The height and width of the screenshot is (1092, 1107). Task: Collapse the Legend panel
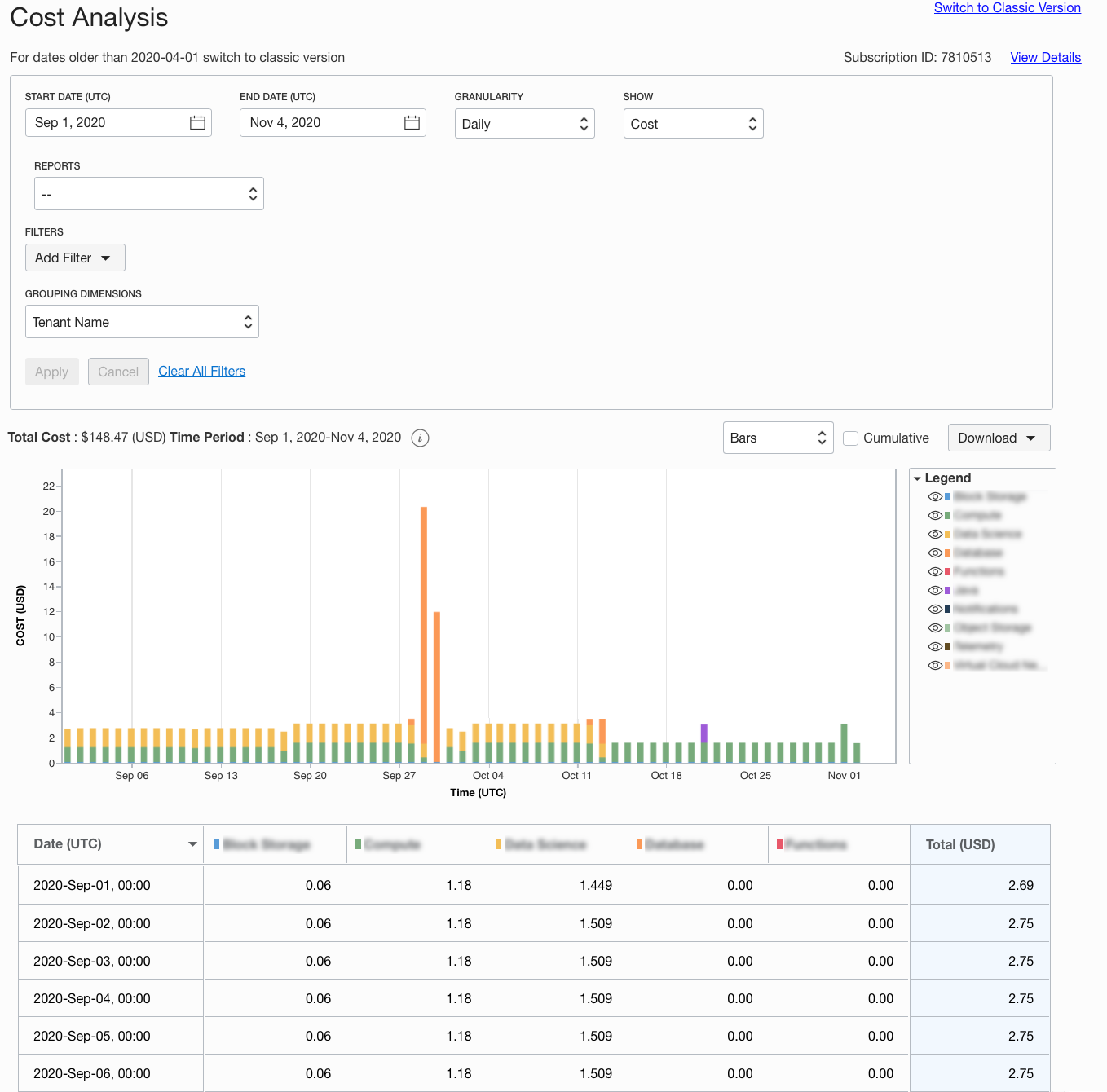click(918, 478)
